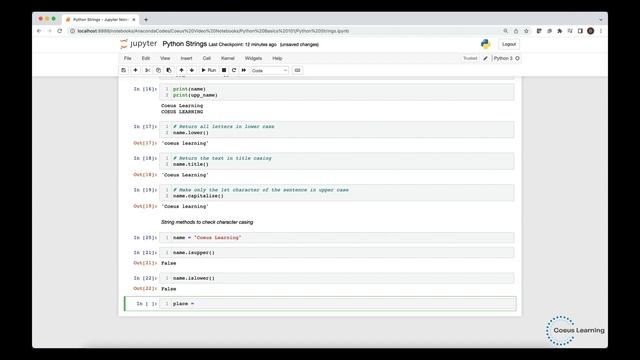Image resolution: width=640 pixels, height=360 pixels.
Task: Click the Logout button
Action: point(509,44)
